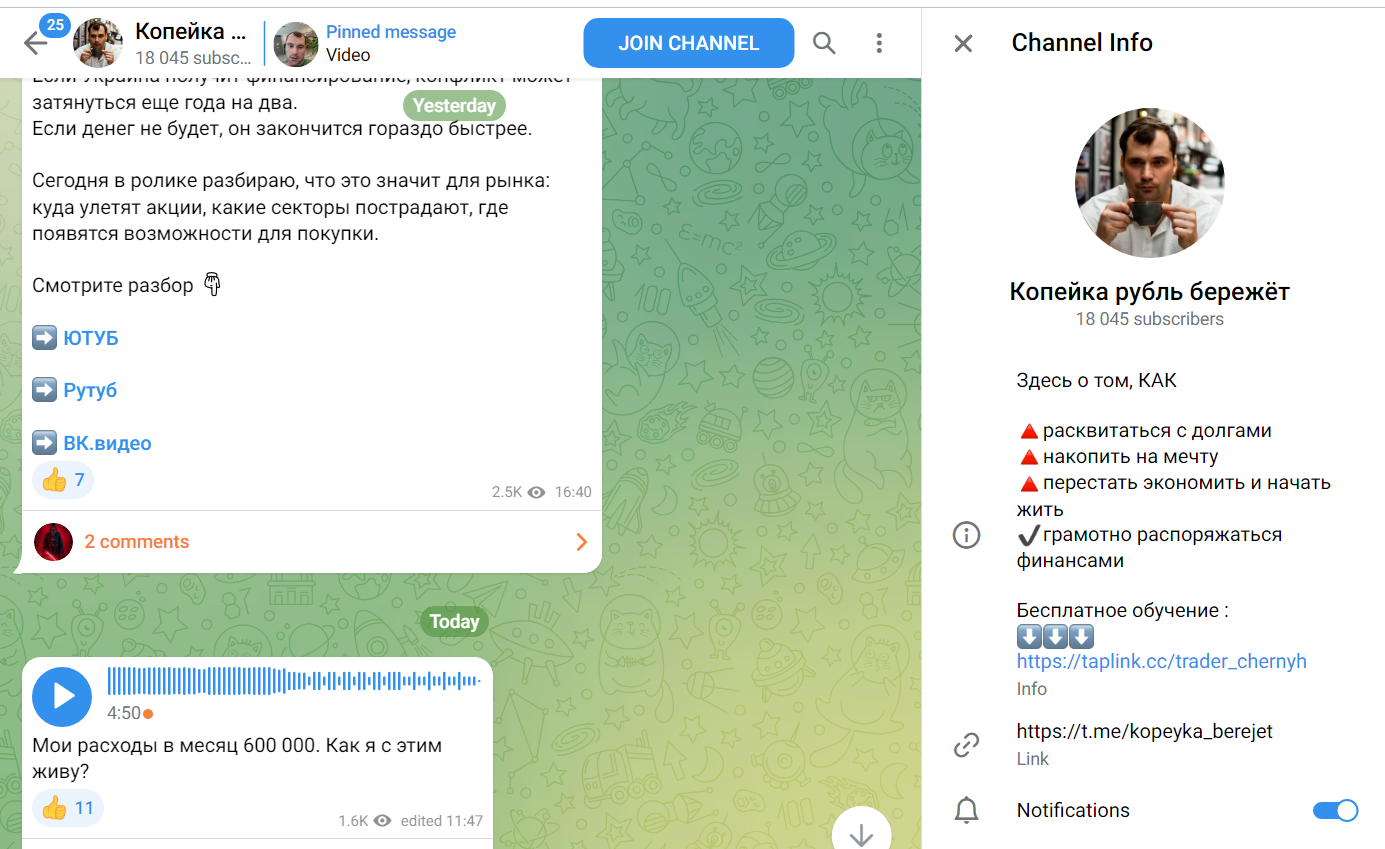Open the Рутуб link
The height and width of the screenshot is (849, 1385).
[90, 390]
